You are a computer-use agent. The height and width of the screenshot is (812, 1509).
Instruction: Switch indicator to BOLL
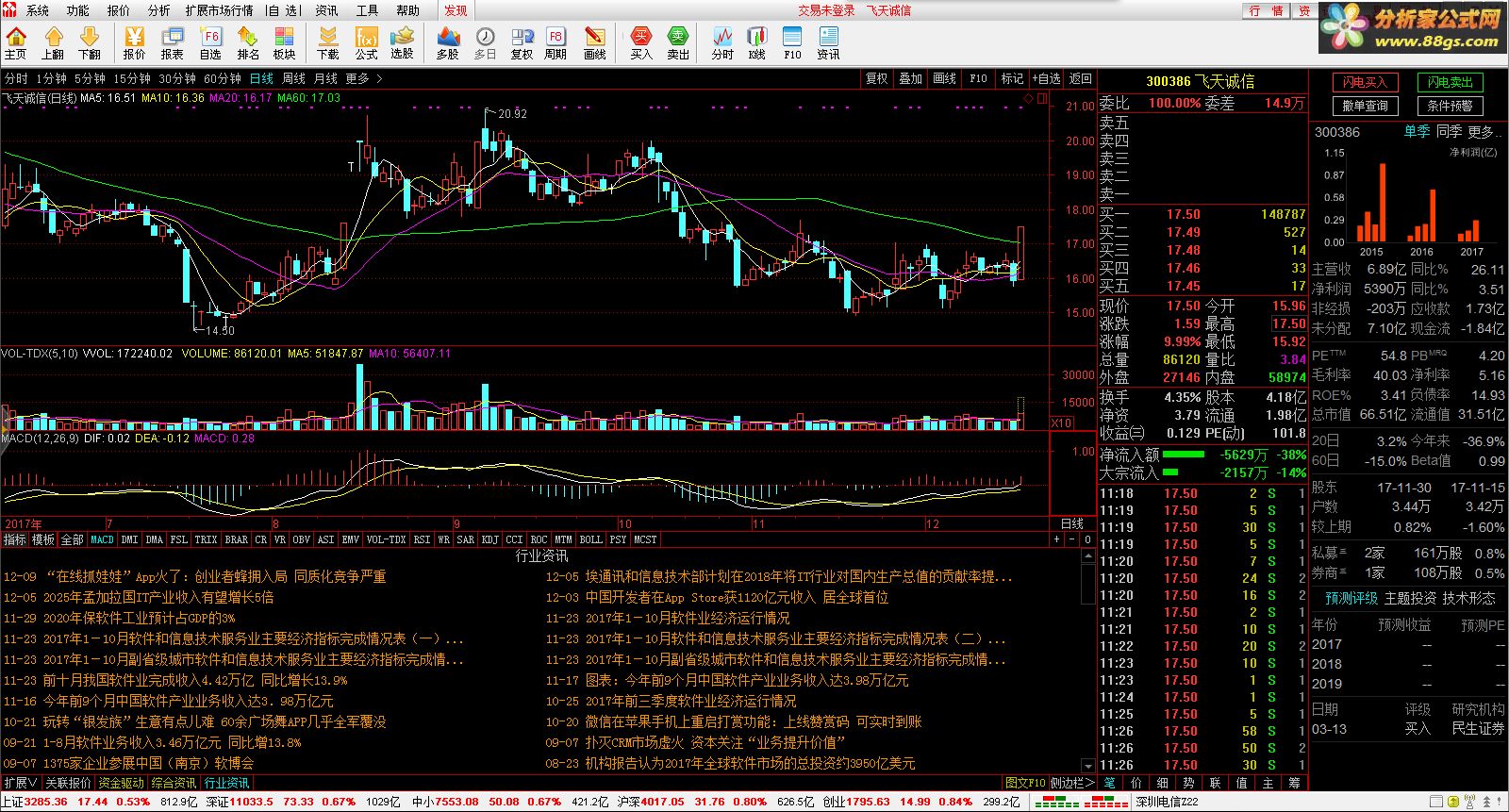pyautogui.click(x=590, y=540)
